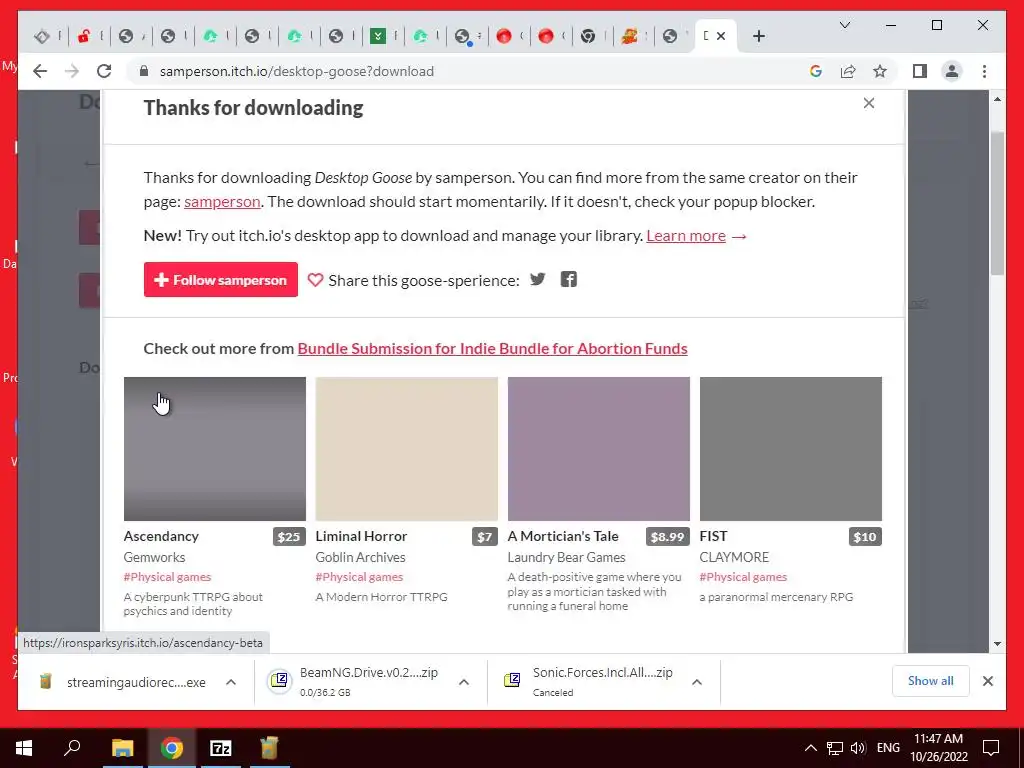Open the Ascendancy game thumbnail
The image size is (1024, 768).
(x=215, y=449)
